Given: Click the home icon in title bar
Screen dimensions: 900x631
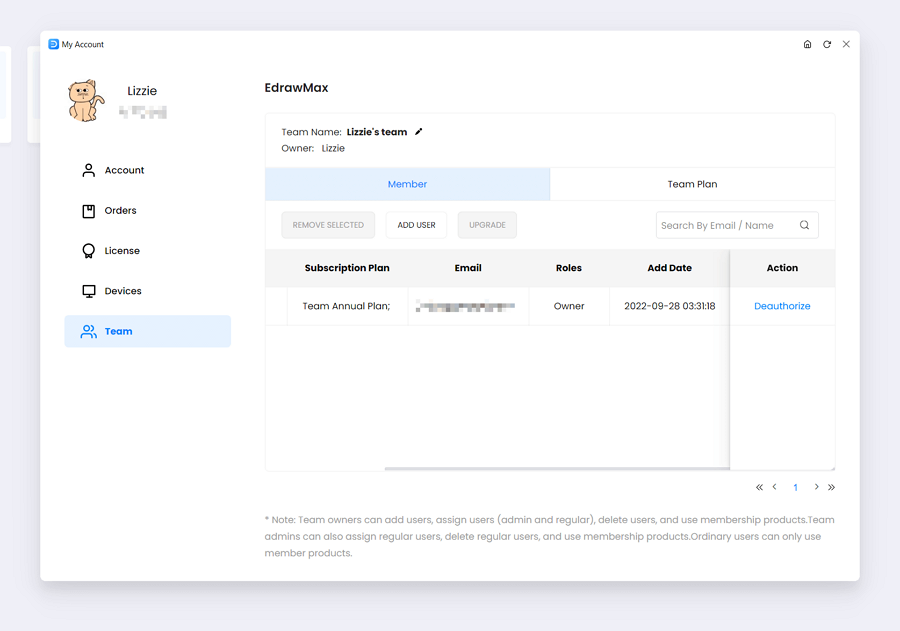Looking at the screenshot, I should (807, 45).
